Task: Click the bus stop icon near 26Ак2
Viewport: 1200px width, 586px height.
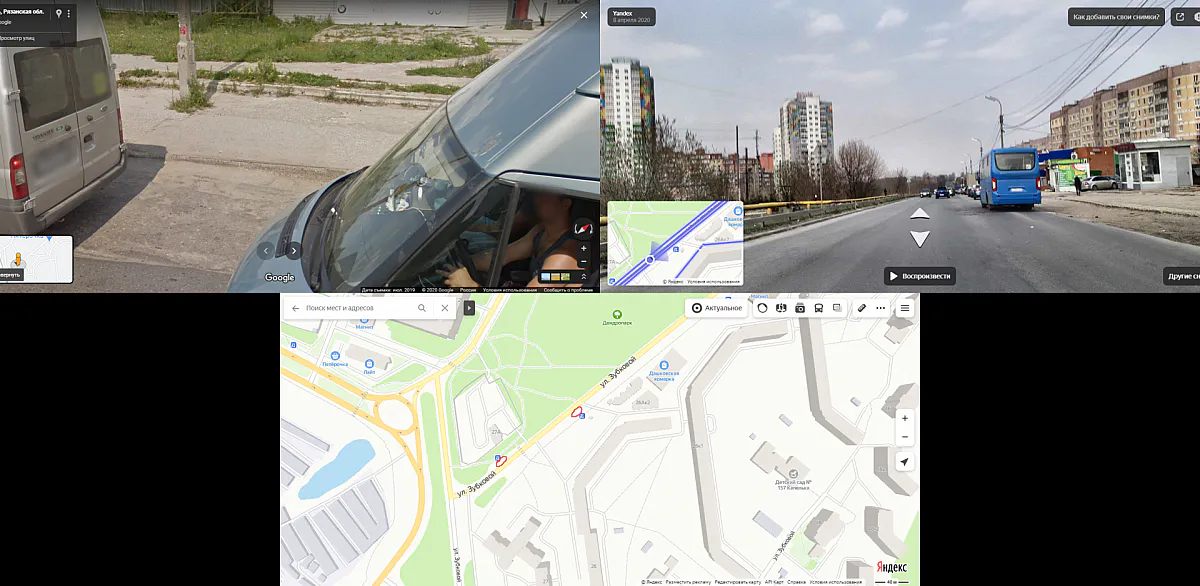Action: coord(583,415)
